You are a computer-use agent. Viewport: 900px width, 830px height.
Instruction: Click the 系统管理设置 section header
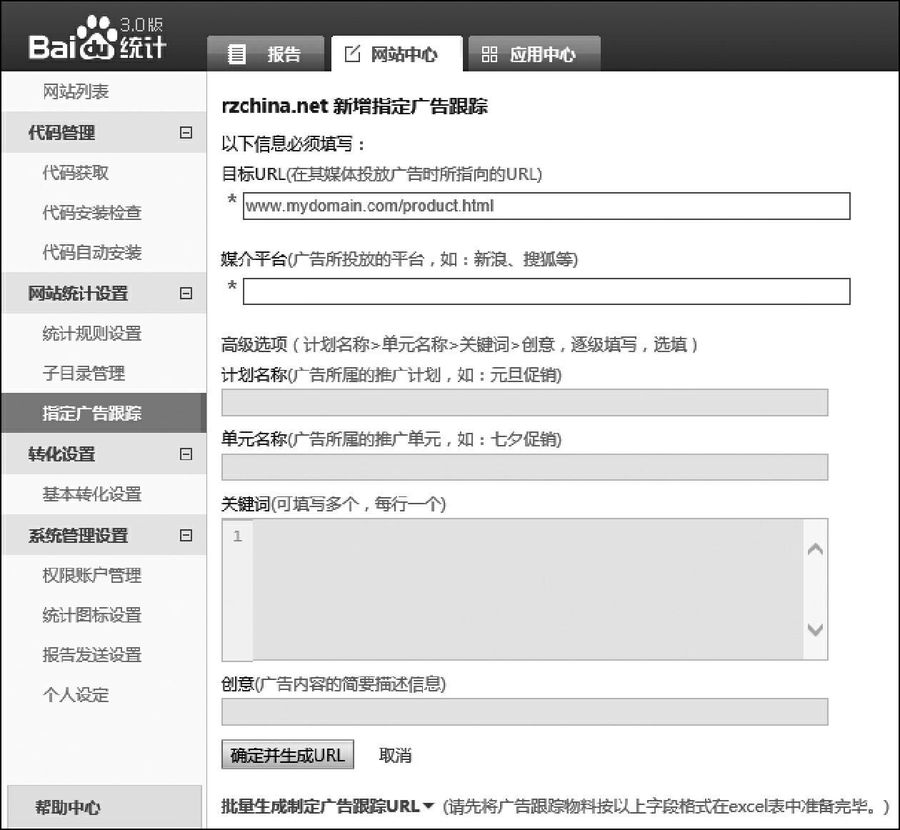pyautogui.click(x=104, y=536)
